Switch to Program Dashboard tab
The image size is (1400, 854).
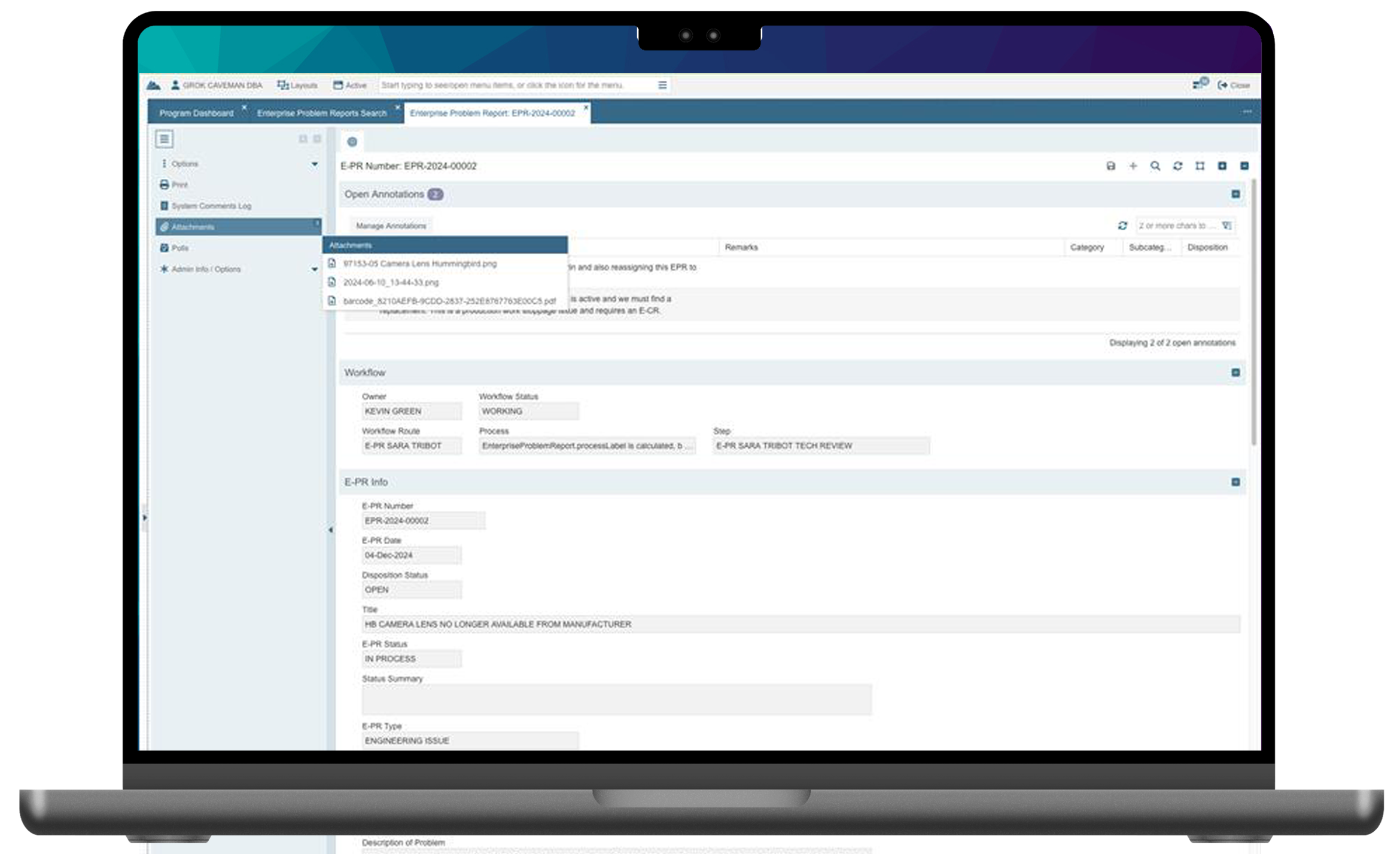(196, 113)
